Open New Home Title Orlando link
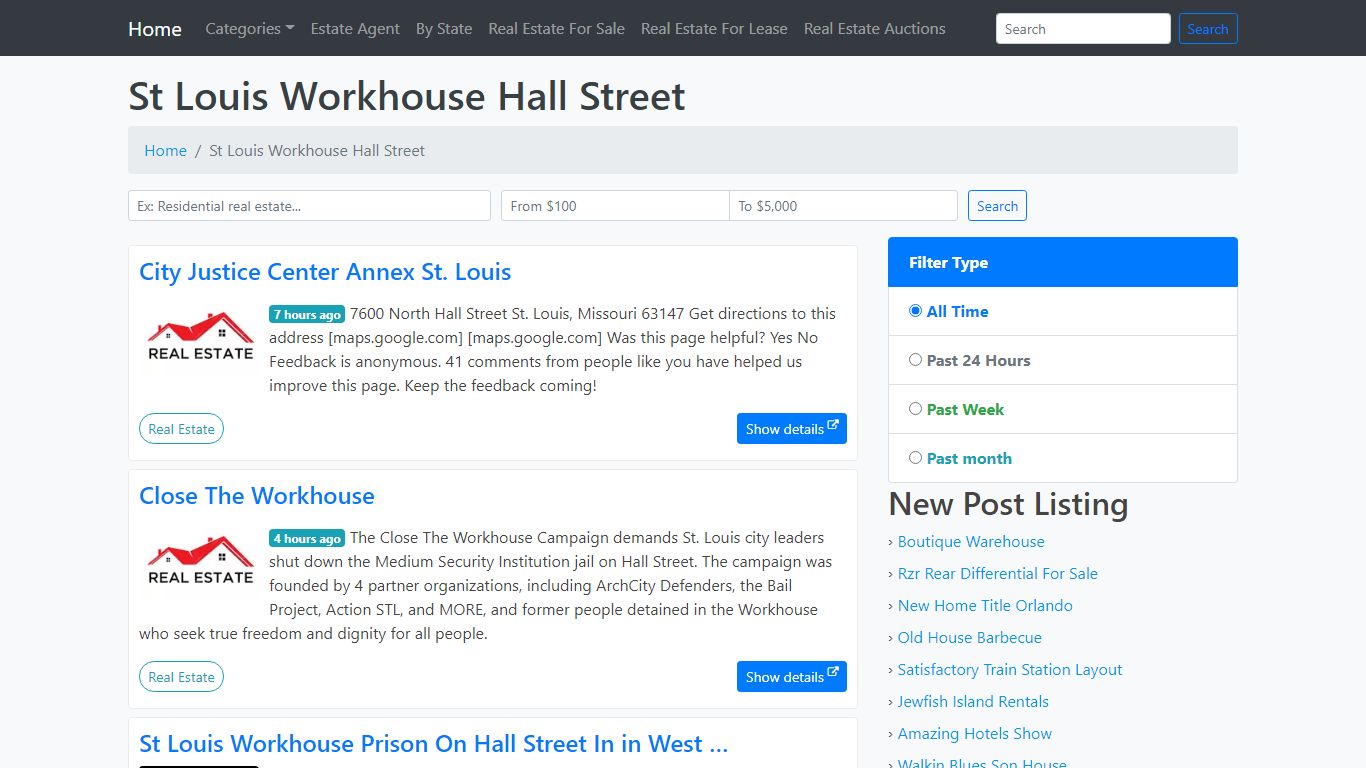Image resolution: width=1366 pixels, height=768 pixels. (985, 606)
